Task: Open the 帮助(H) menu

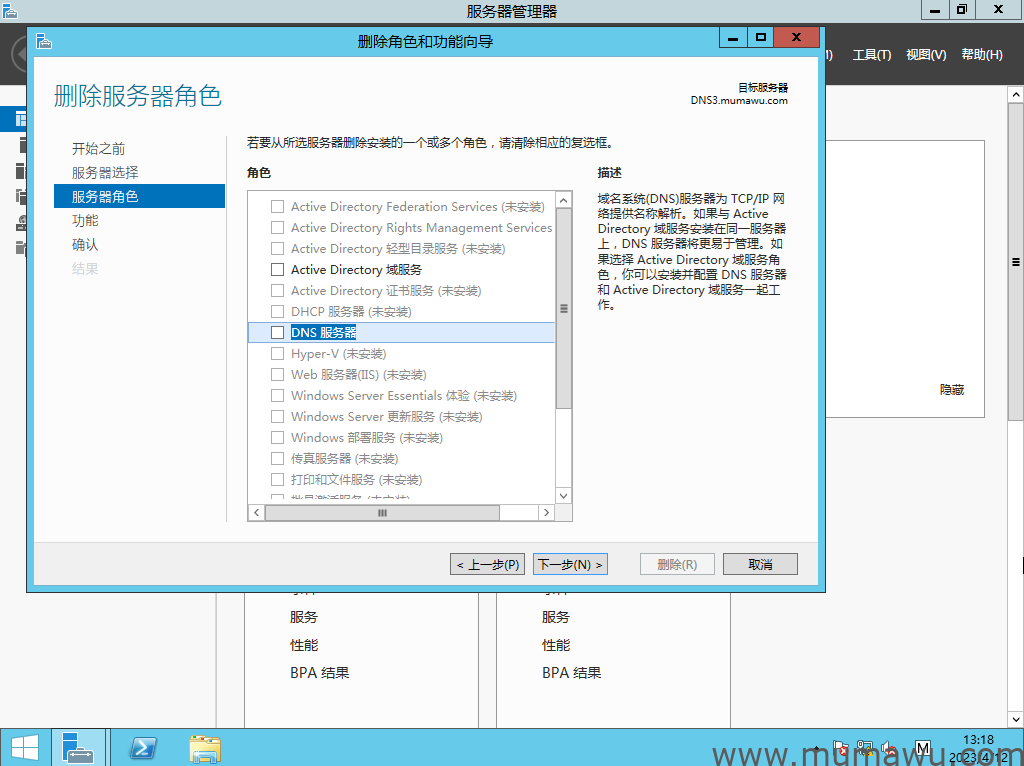Action: tap(982, 55)
